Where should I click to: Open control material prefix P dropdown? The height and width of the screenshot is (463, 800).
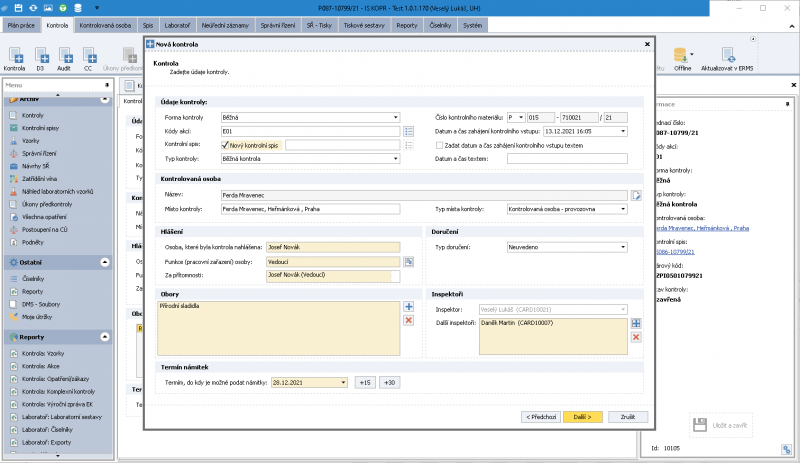pyautogui.click(x=520, y=117)
